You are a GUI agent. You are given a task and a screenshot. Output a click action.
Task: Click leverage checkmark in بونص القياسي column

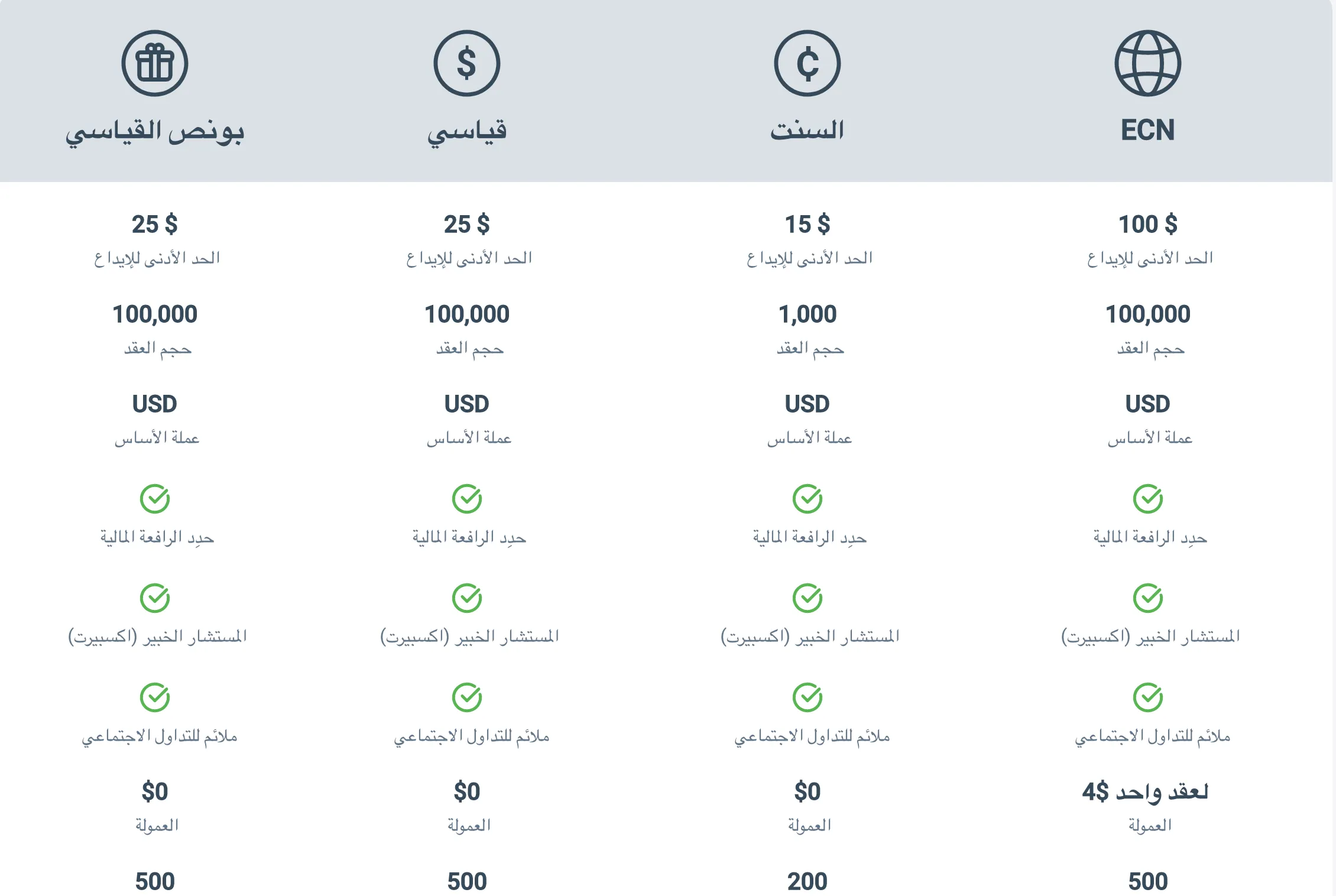coord(155,499)
